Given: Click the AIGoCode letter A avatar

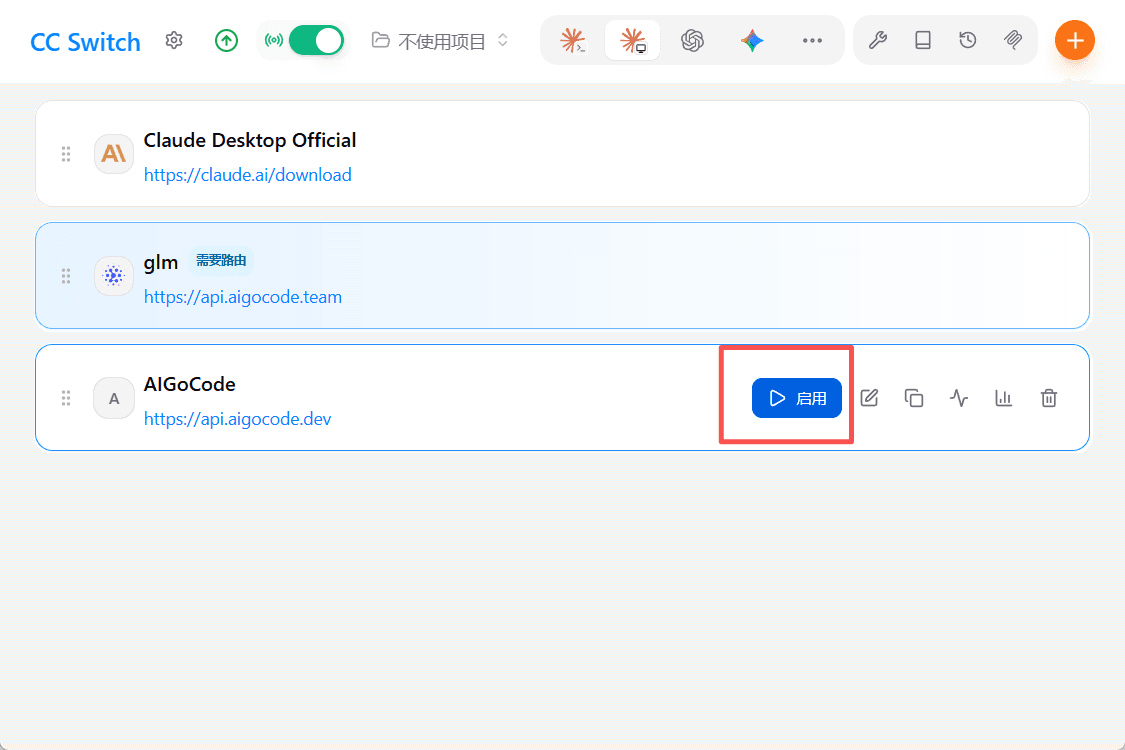Looking at the screenshot, I should [114, 398].
